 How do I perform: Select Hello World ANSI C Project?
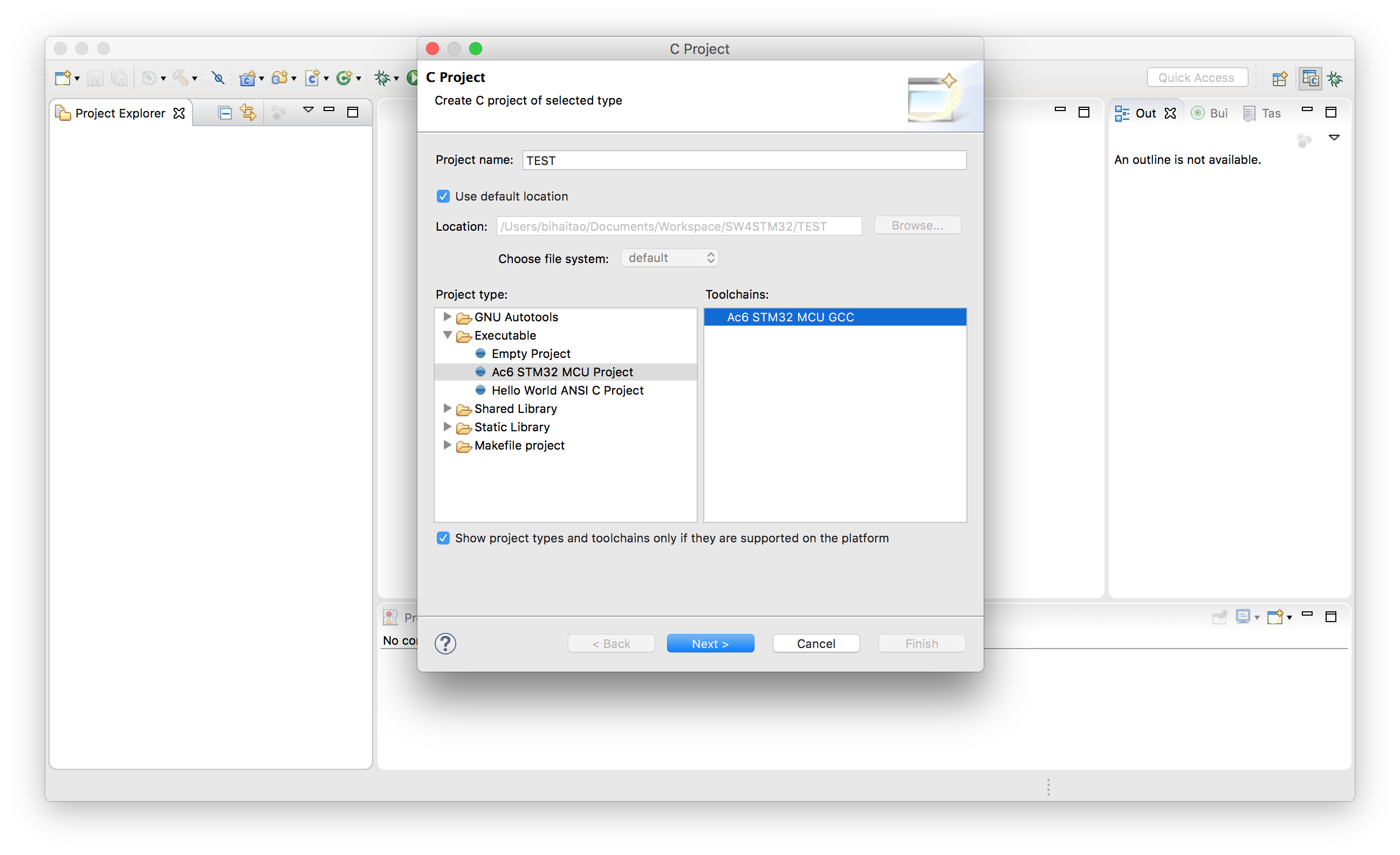pos(567,390)
